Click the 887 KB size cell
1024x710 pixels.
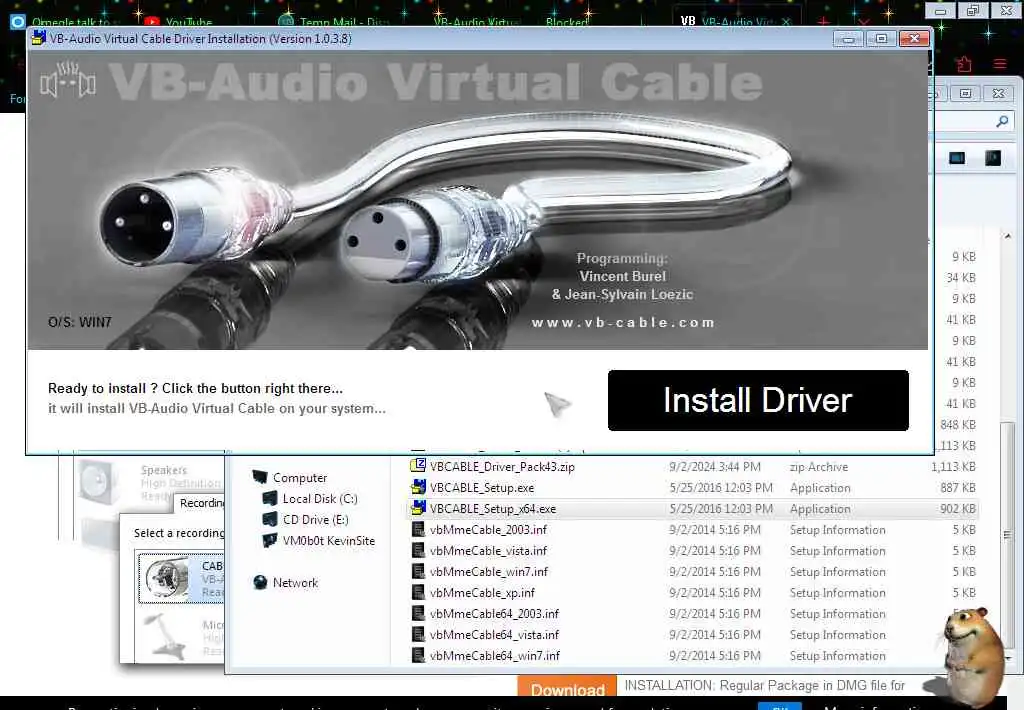pyautogui.click(x=957, y=488)
